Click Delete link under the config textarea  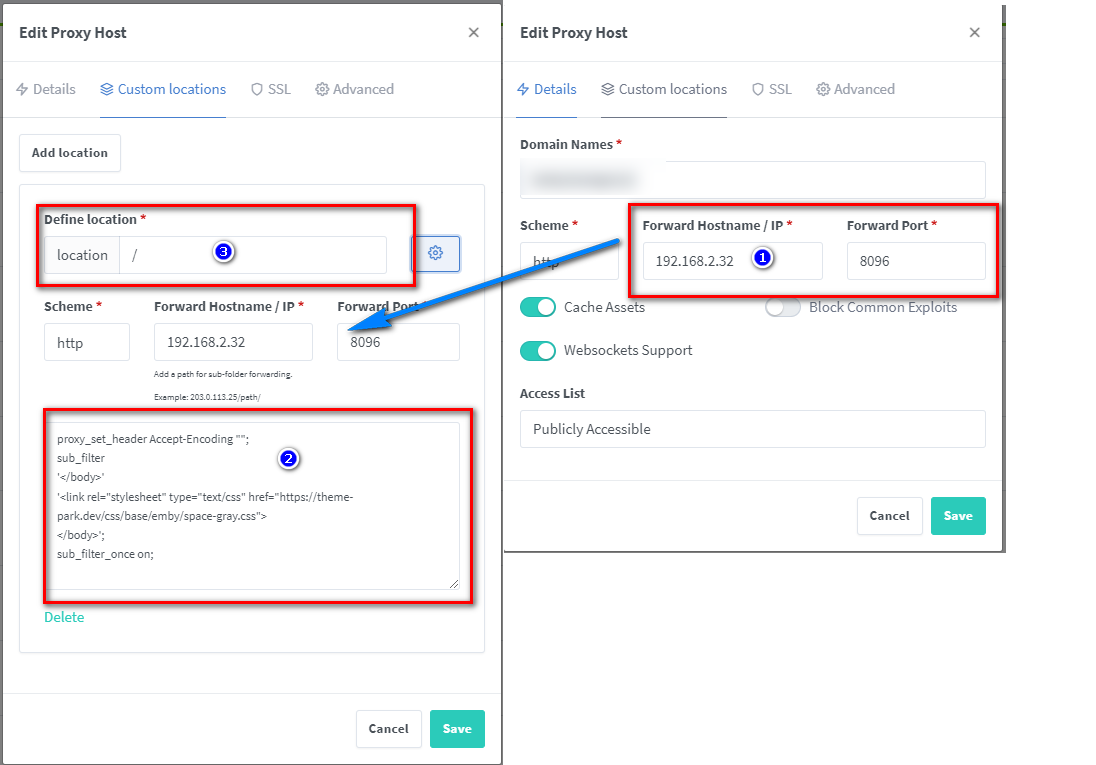click(64, 617)
